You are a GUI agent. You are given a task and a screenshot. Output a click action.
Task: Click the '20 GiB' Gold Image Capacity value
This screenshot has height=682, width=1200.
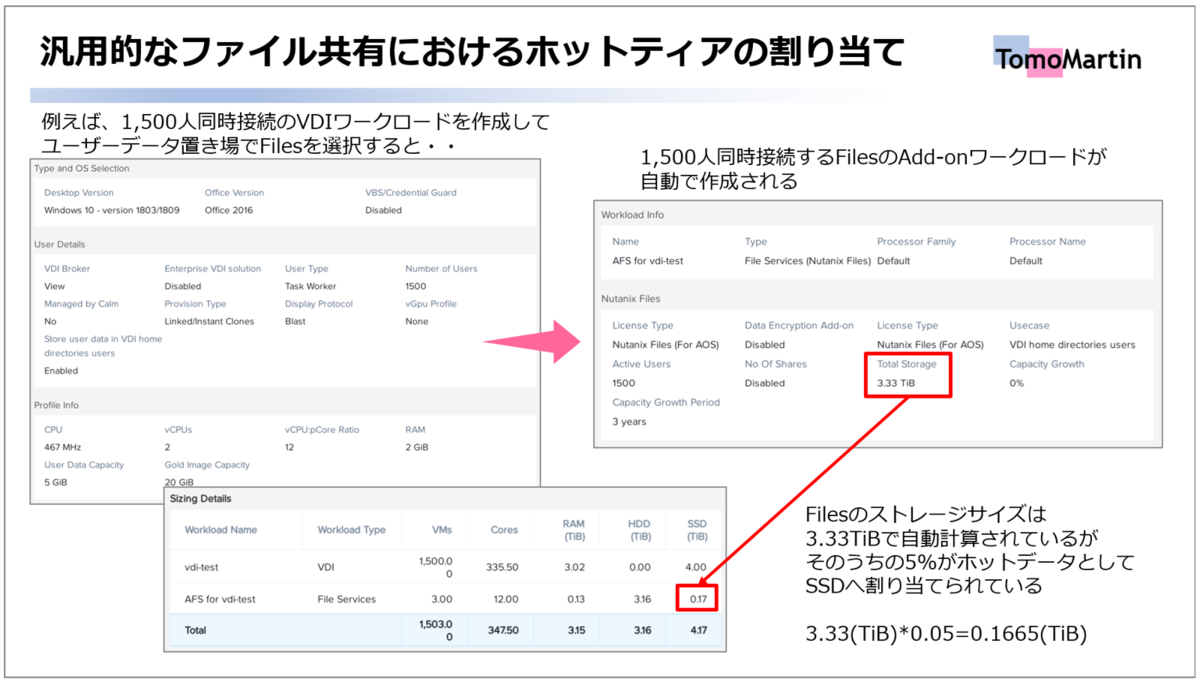tap(180, 482)
